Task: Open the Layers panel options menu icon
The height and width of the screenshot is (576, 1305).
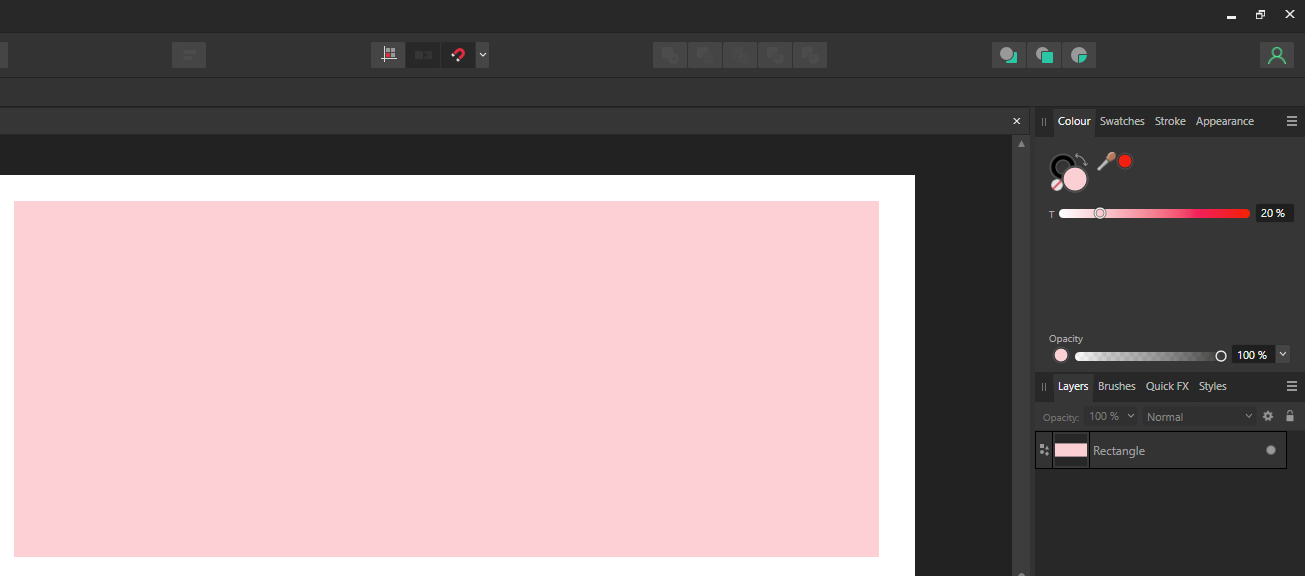Action: click(x=1291, y=386)
